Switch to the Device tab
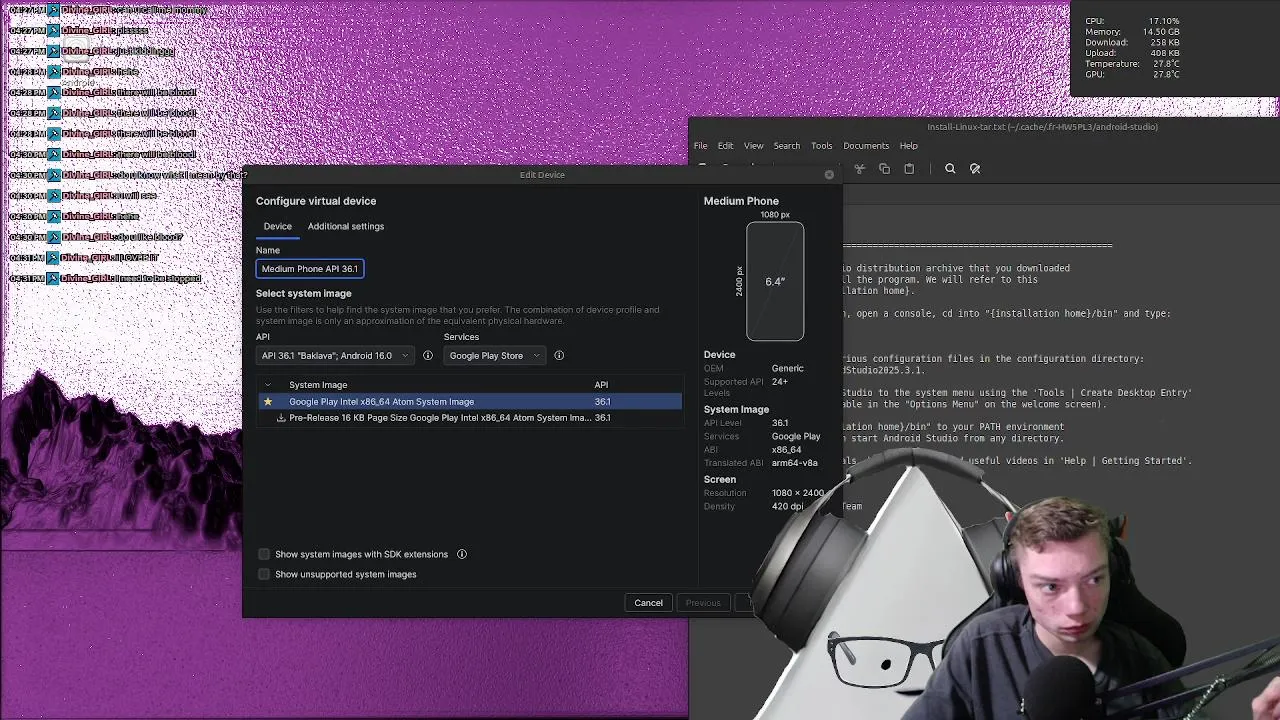1280x720 pixels. pyautogui.click(x=277, y=226)
